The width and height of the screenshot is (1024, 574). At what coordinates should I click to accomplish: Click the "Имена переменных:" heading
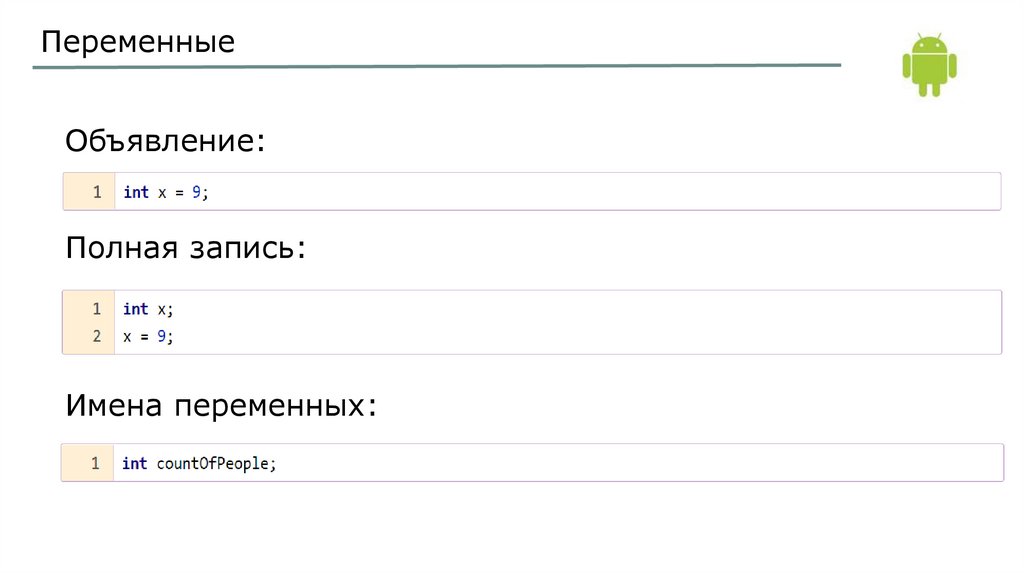pyautogui.click(x=221, y=405)
